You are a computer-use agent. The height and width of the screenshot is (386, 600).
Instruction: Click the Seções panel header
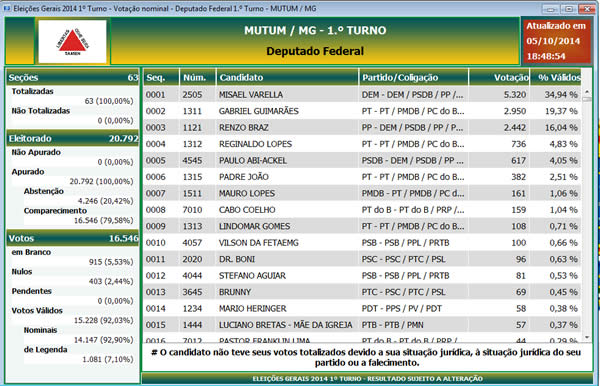73,77
